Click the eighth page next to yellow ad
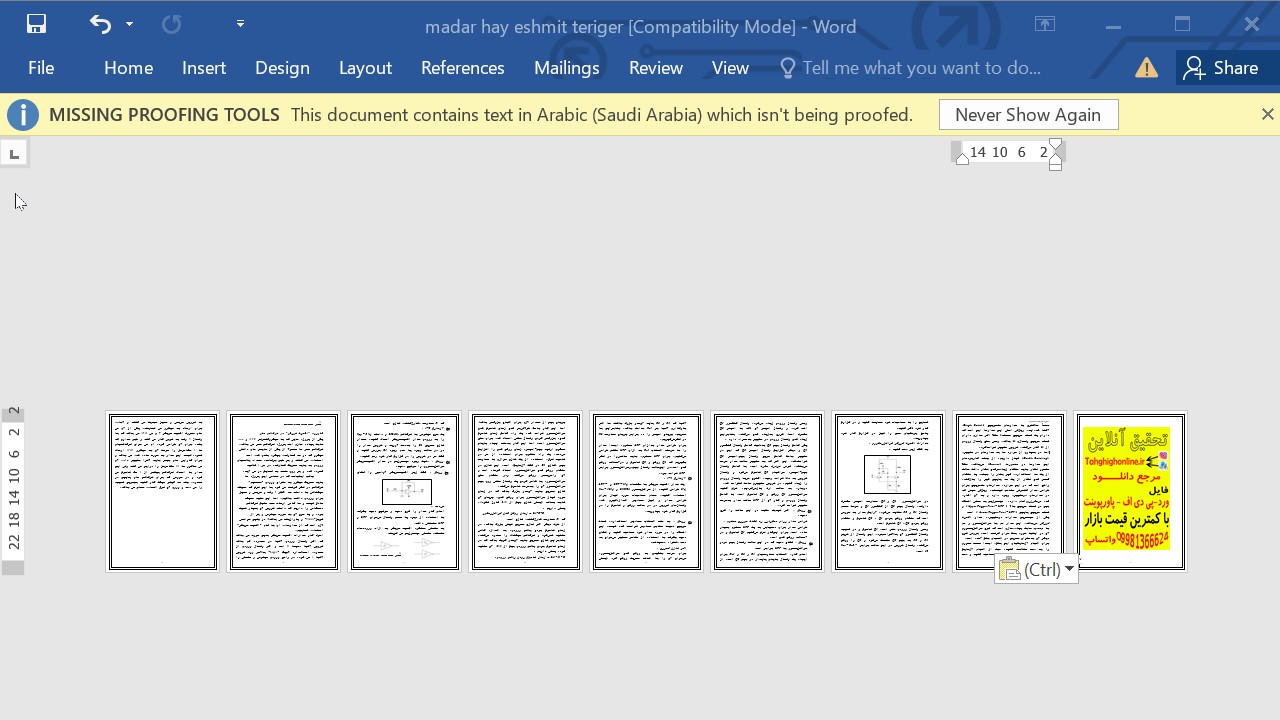This screenshot has height=720, width=1280. tap(1010, 492)
